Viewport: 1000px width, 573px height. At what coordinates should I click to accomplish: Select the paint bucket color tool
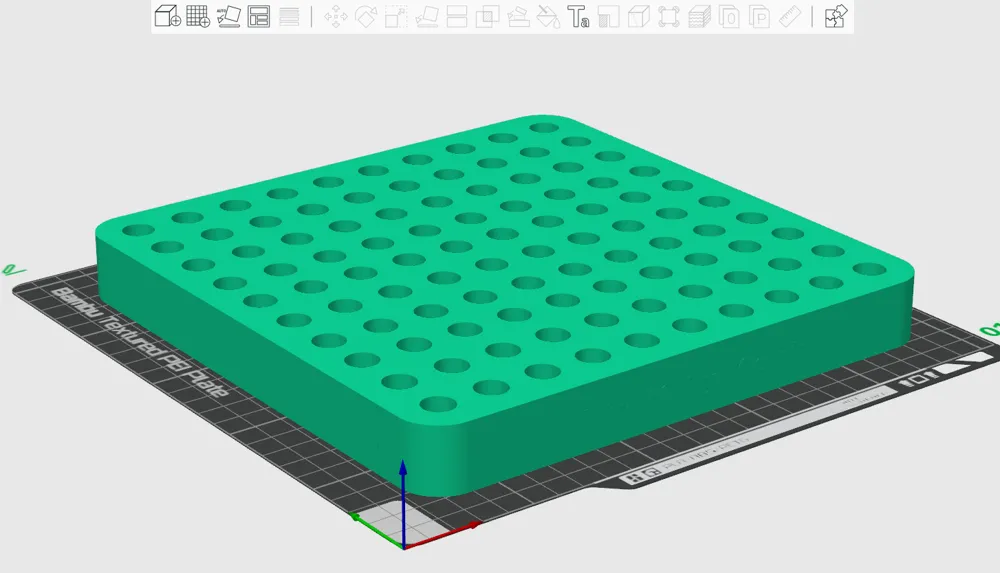pos(548,17)
